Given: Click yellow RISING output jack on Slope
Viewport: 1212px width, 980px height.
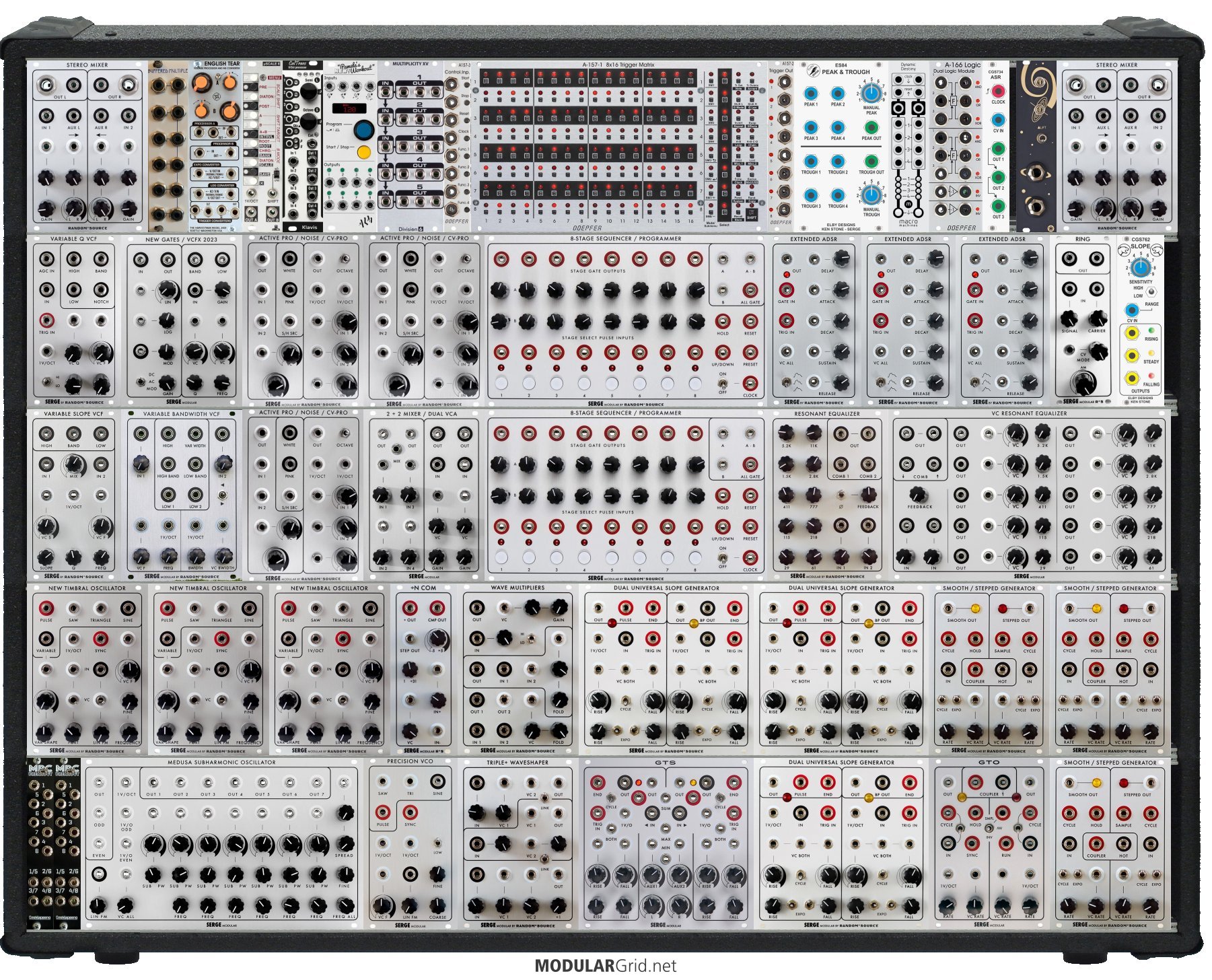Looking at the screenshot, I should pyautogui.click(x=1132, y=333).
